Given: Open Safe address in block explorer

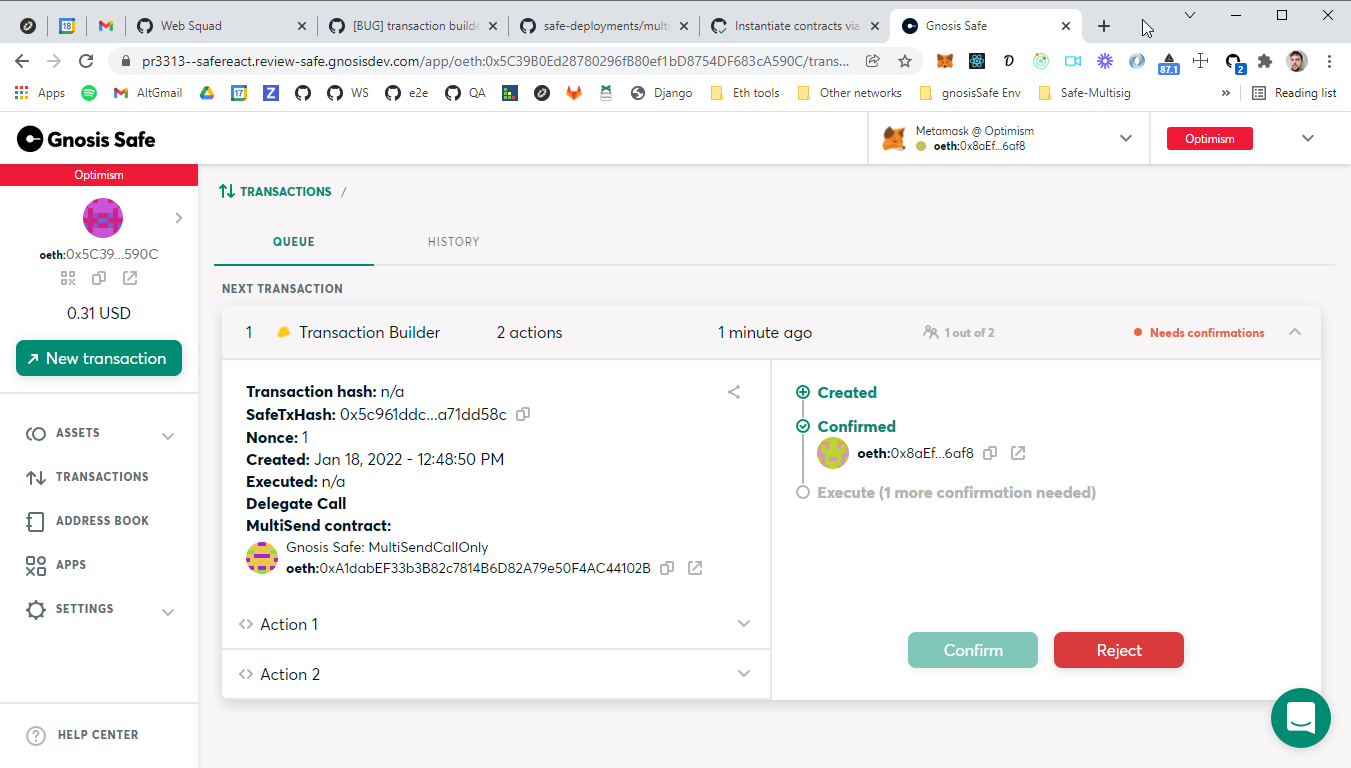Looking at the screenshot, I should point(130,278).
